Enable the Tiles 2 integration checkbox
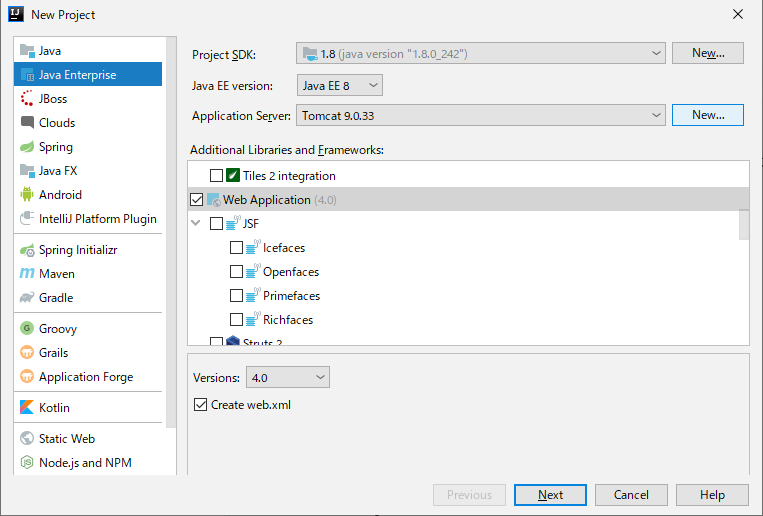This screenshot has width=763, height=516. (216, 175)
